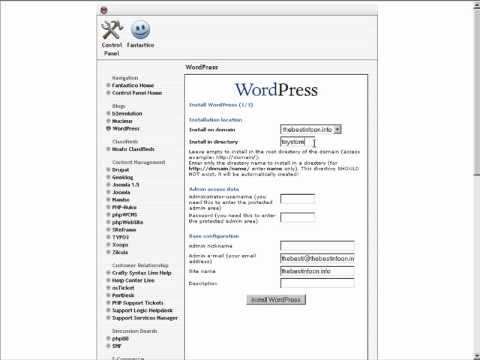Open TYPO3 installer link
The width and height of the screenshot is (480, 360).
(120, 237)
